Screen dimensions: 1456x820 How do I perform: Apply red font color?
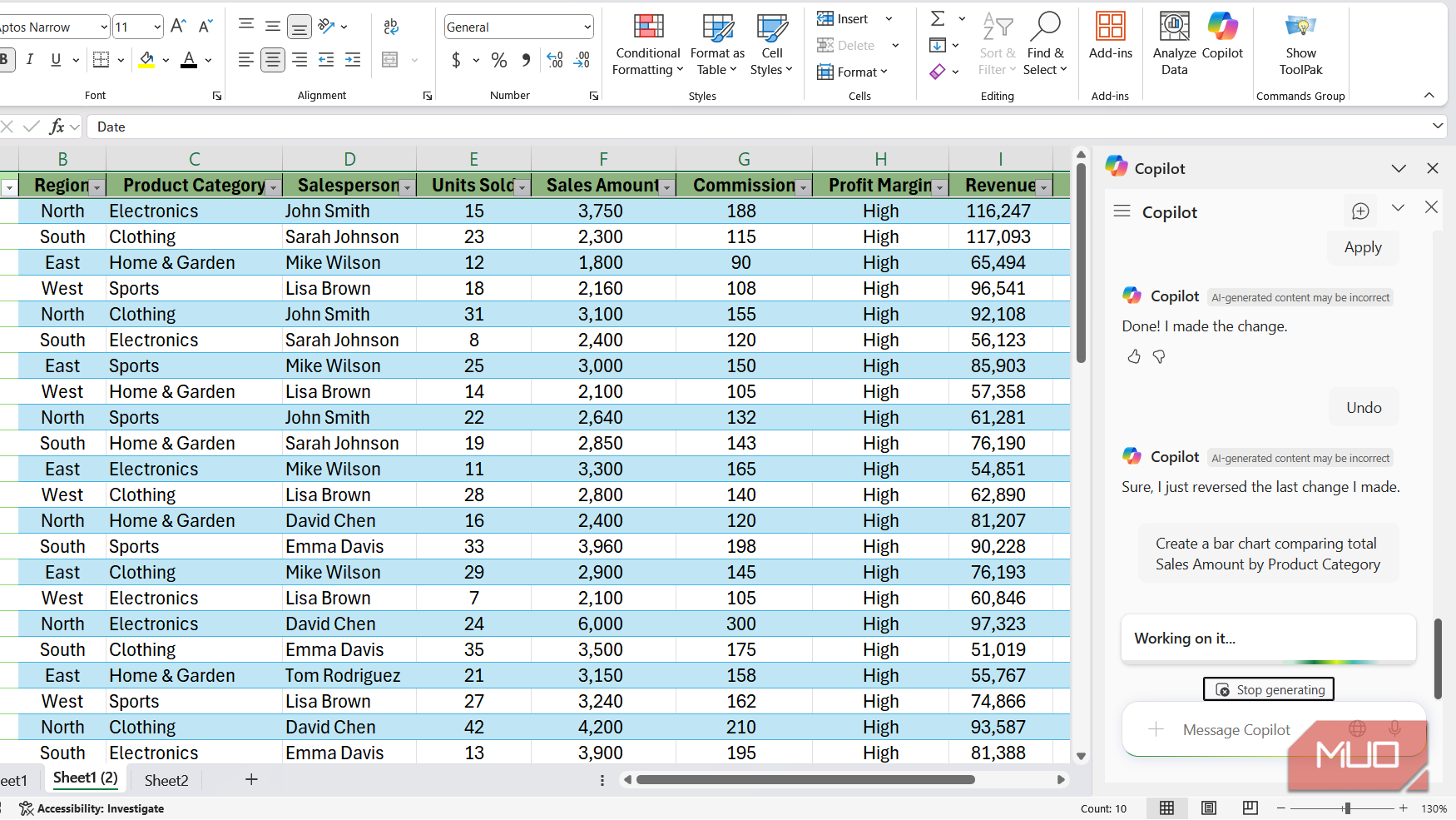pos(189,59)
